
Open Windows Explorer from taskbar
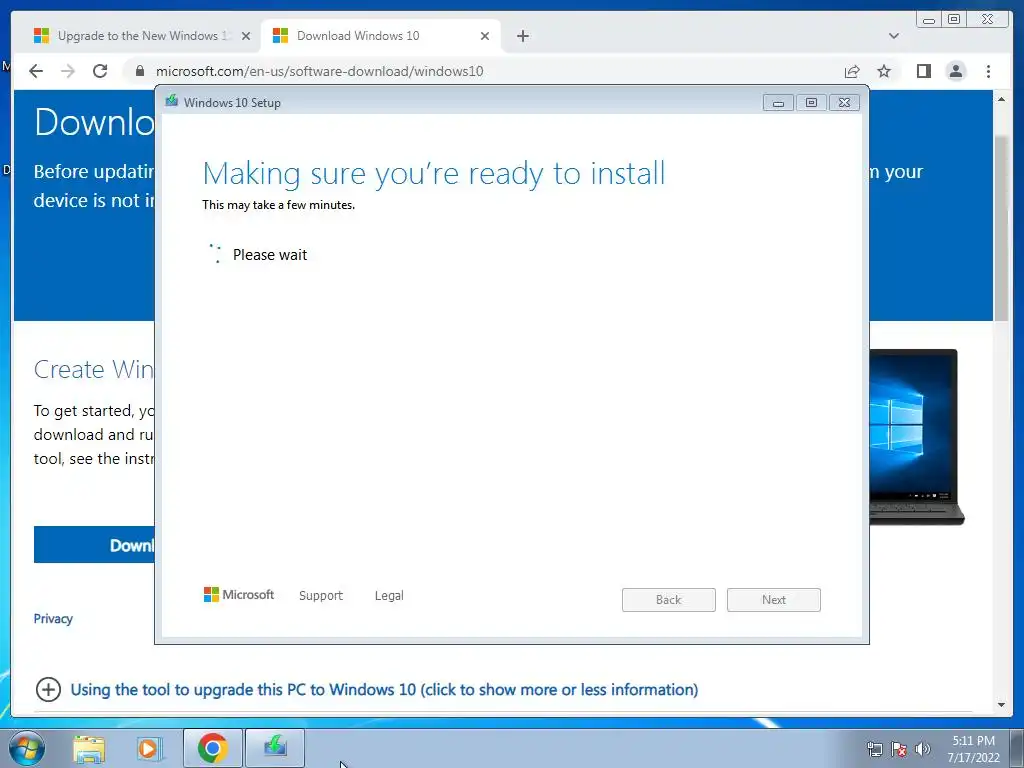pyautogui.click(x=89, y=748)
